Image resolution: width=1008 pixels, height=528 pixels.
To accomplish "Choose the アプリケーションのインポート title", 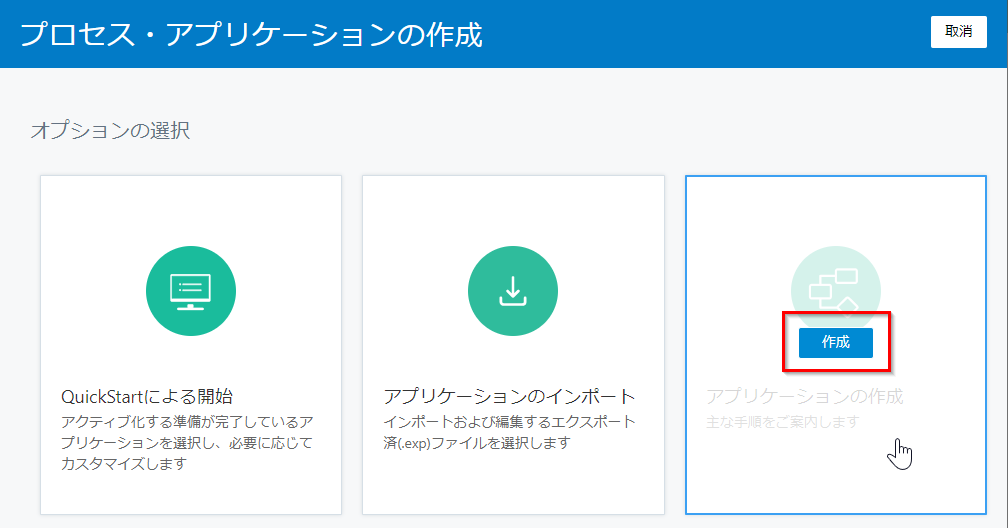I will [510, 395].
